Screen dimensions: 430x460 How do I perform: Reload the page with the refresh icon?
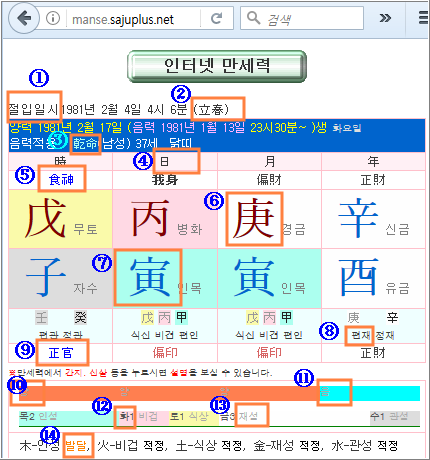217,18
